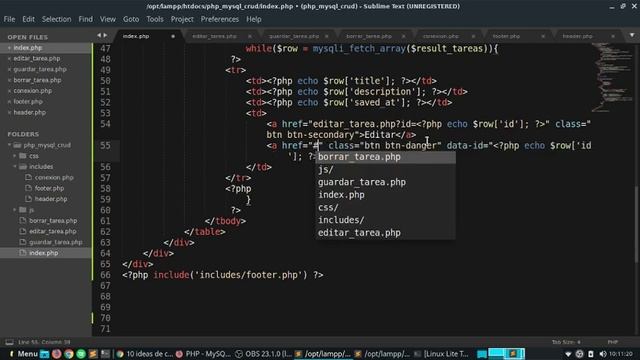The height and width of the screenshot is (360, 640).
Task: Open the Goto menu
Action: pyautogui.click(x=131, y=19)
